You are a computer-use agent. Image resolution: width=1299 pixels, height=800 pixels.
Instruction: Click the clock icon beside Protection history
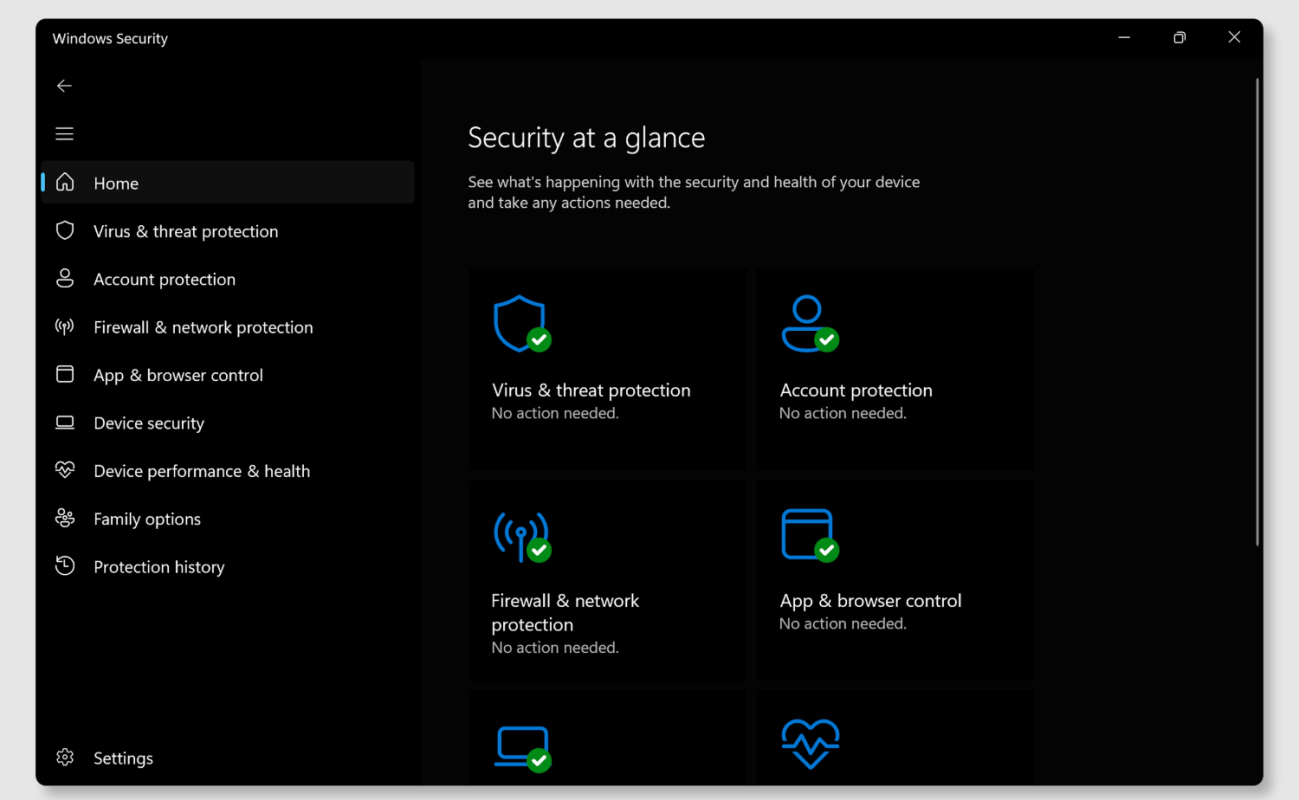[65, 566]
